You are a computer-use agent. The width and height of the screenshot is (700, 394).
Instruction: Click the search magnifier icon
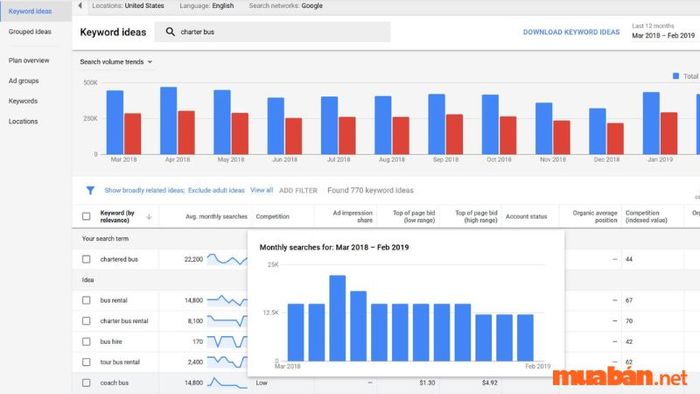(x=170, y=32)
